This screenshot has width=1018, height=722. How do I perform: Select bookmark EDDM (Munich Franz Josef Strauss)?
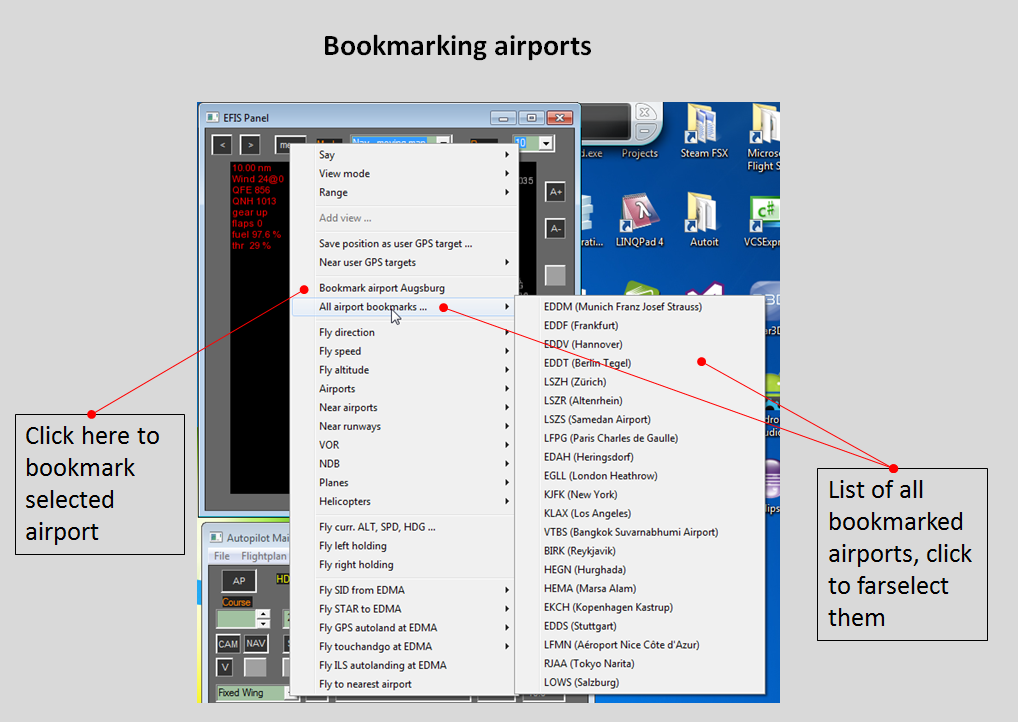click(x=639, y=306)
